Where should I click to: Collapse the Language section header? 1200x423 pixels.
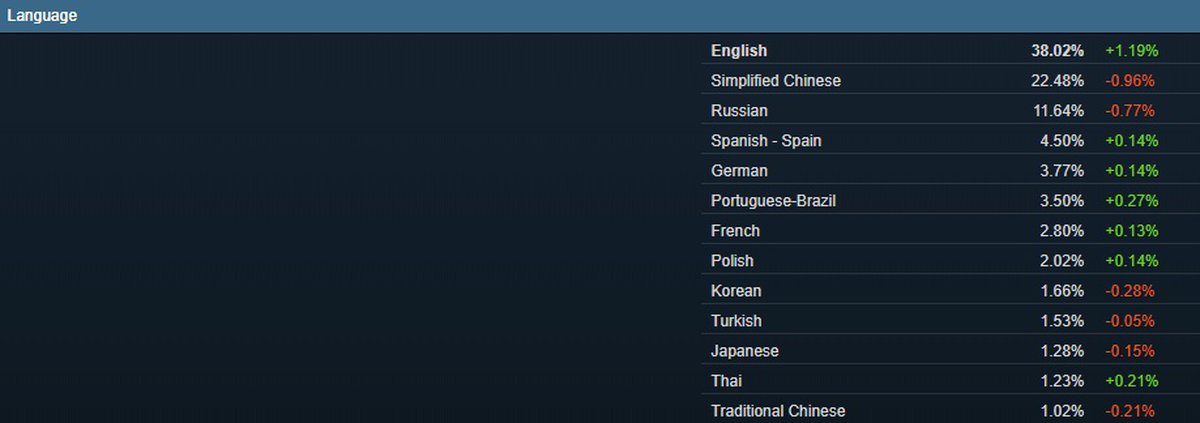42,16
